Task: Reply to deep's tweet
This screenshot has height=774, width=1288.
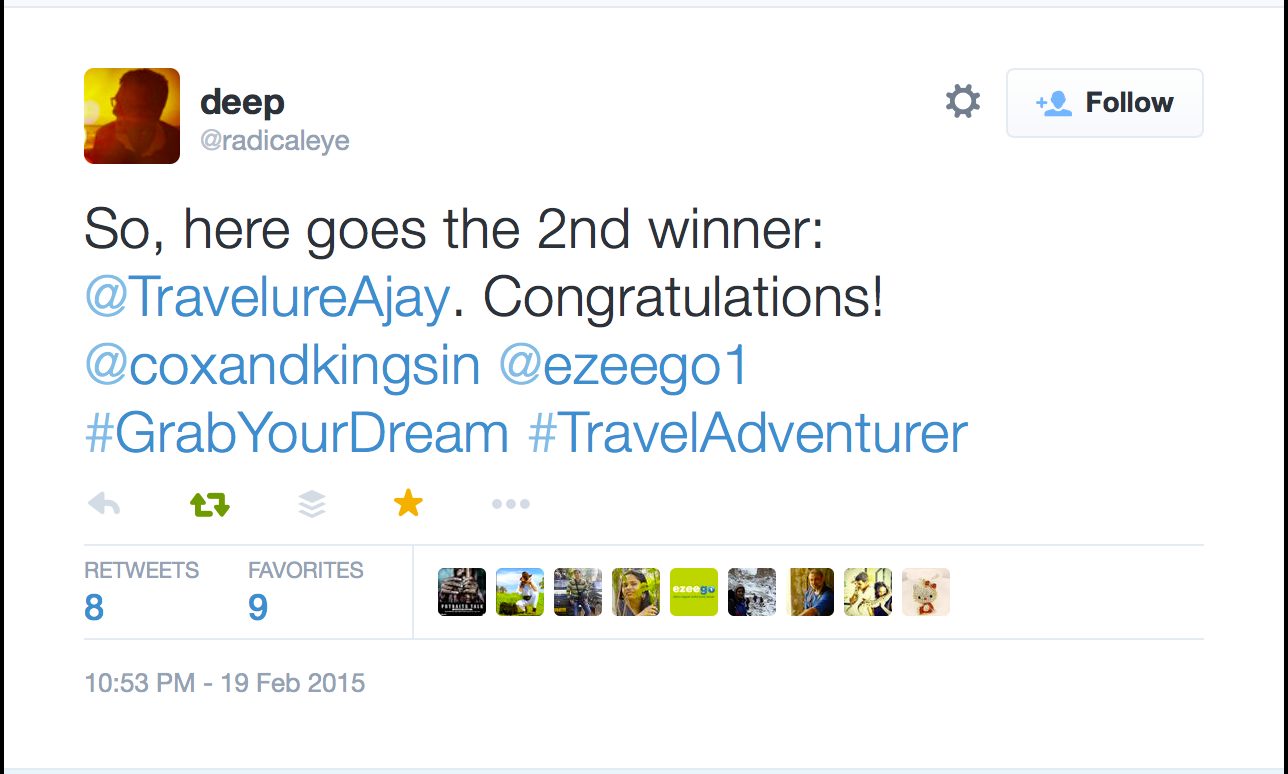Action: [104, 503]
